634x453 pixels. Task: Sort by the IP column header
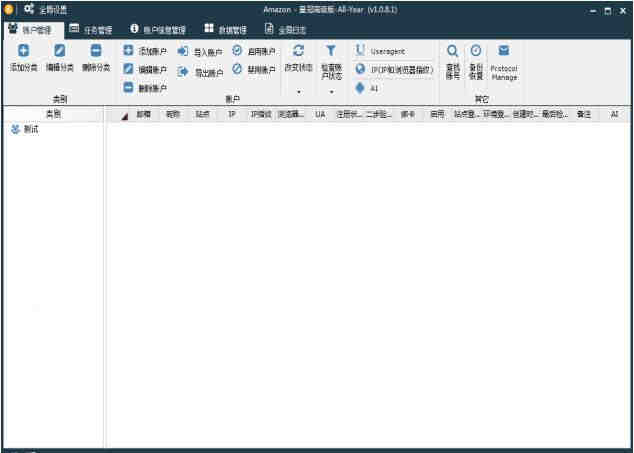232,115
